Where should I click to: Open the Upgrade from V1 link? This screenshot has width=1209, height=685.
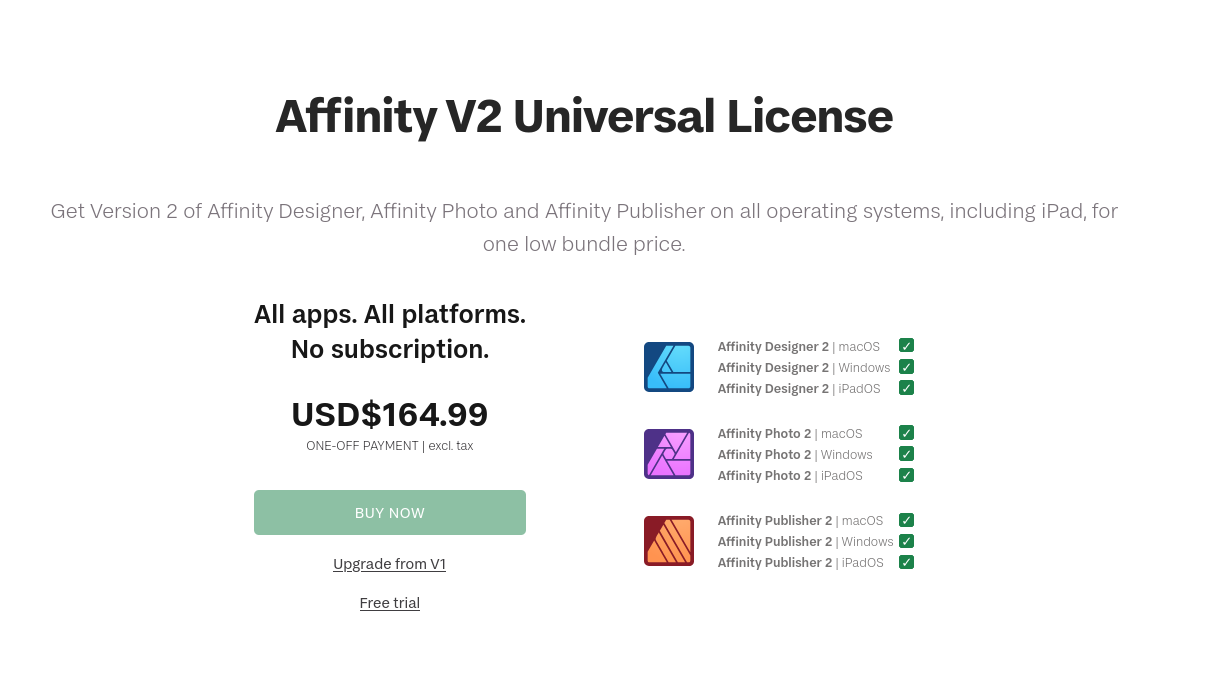pos(389,564)
